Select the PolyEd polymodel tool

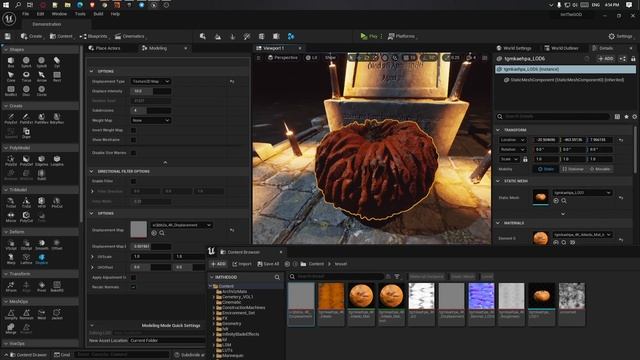tap(11, 161)
